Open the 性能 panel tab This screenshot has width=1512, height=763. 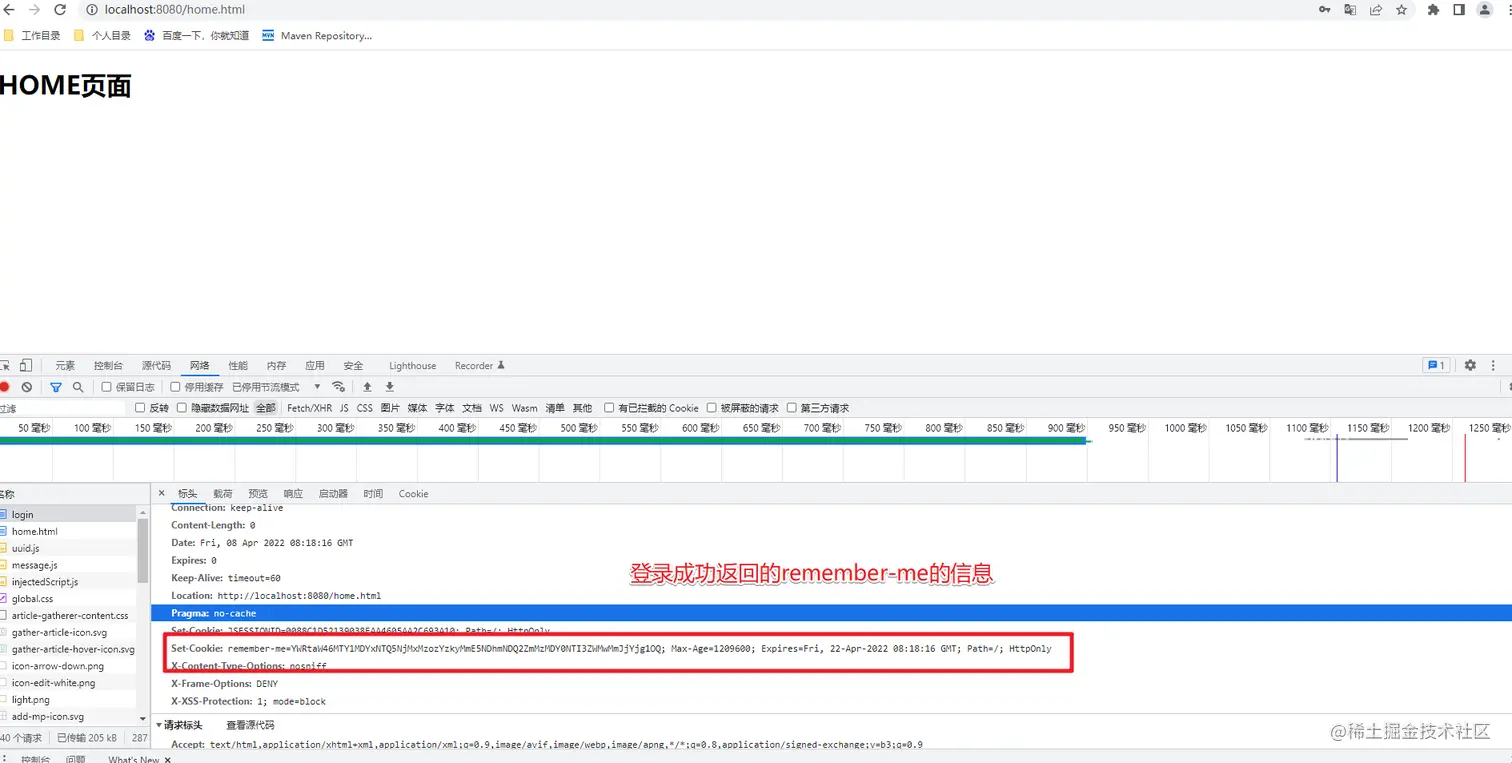click(x=238, y=366)
